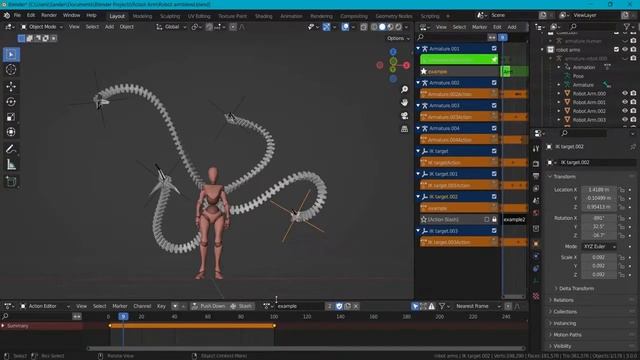Select the Move tool
This screenshot has height=360, width=640.
(x=11, y=87)
